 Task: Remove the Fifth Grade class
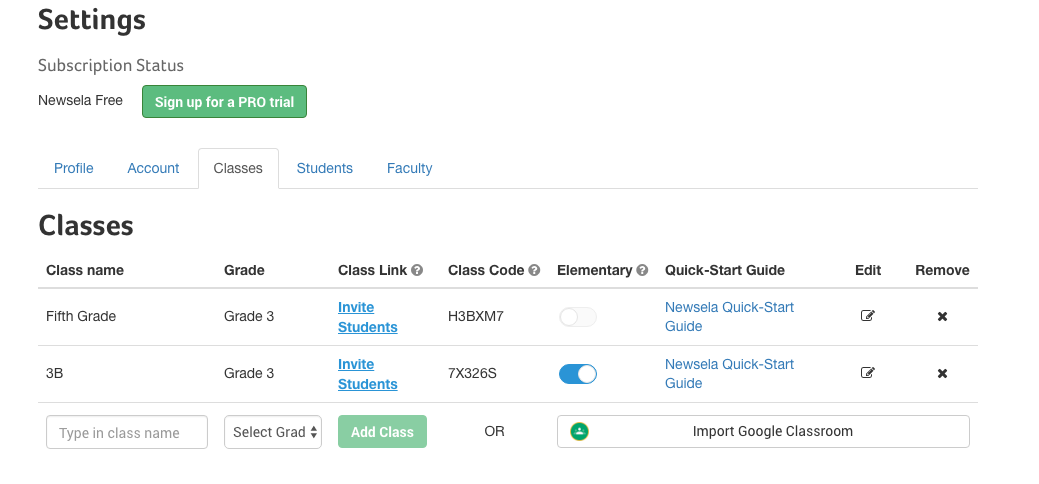coord(942,317)
